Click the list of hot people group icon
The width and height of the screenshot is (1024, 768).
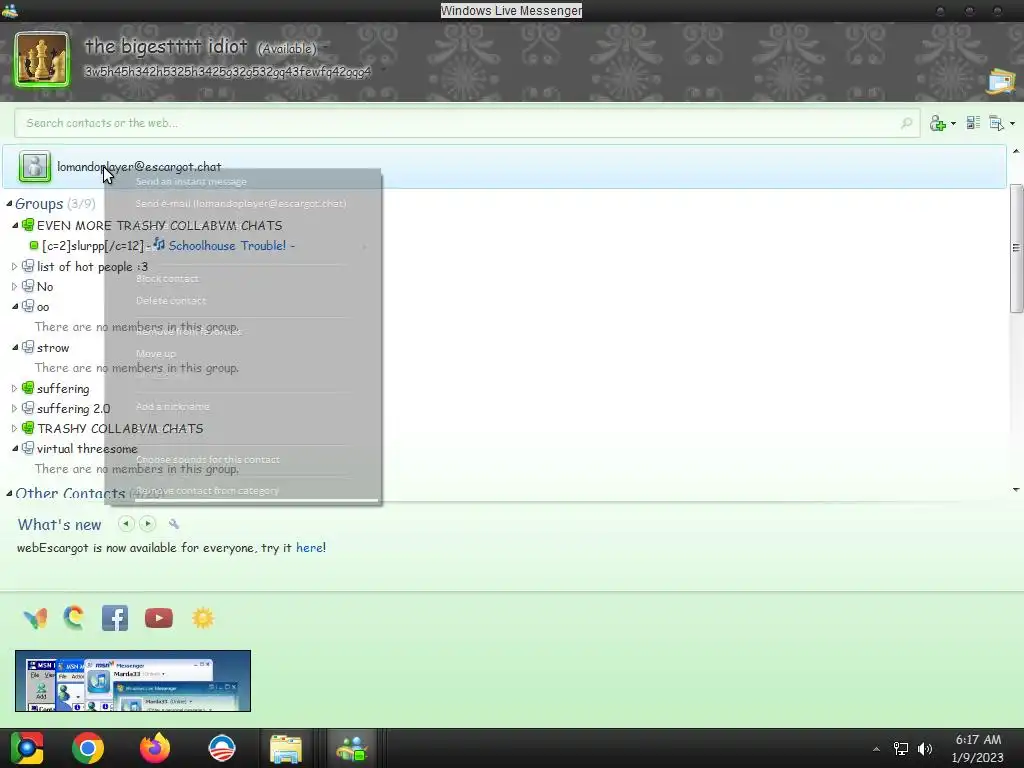click(28, 266)
